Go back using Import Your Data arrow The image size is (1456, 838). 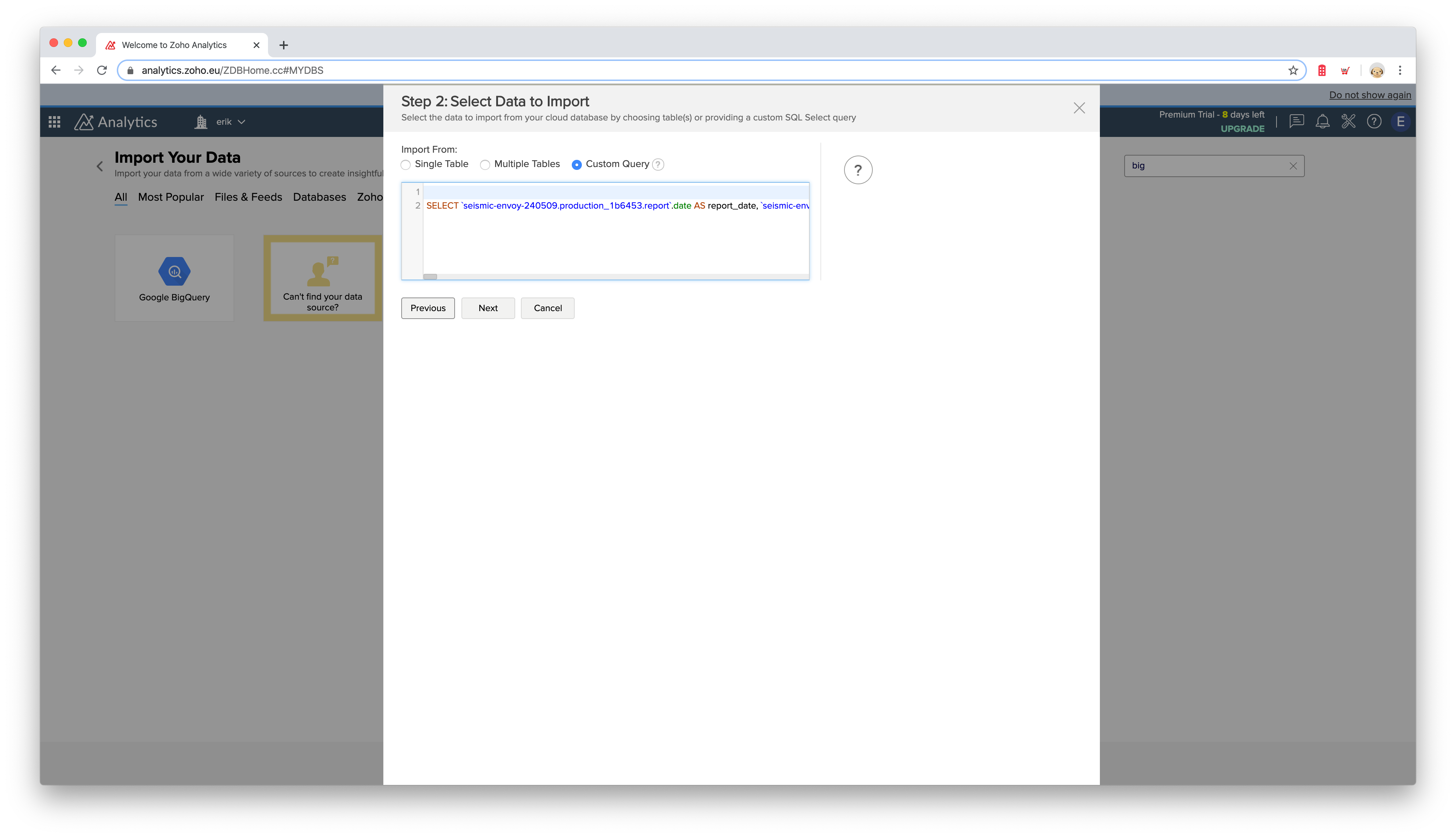(100, 166)
